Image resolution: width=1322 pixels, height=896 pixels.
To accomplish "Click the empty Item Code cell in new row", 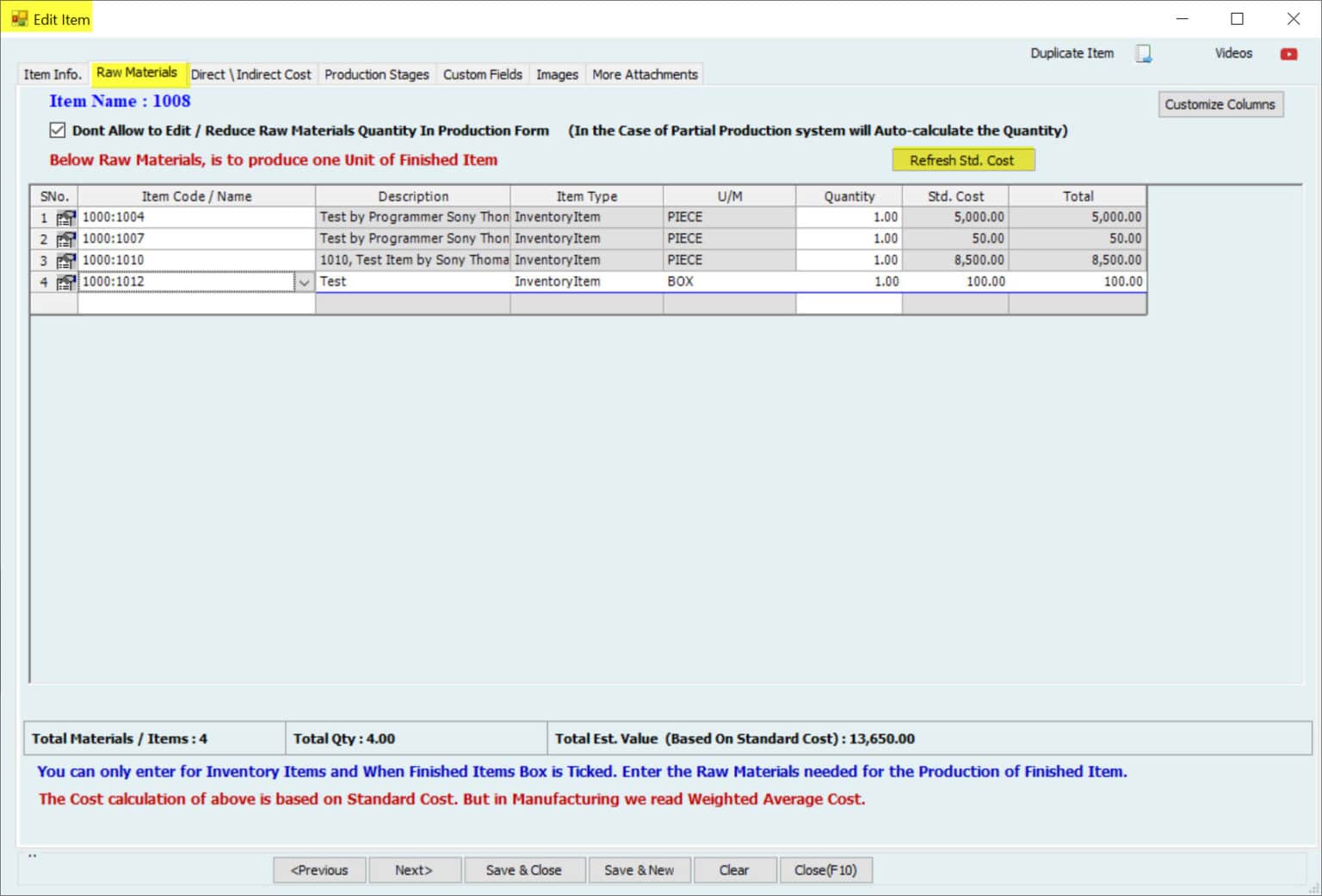I will pos(196,303).
